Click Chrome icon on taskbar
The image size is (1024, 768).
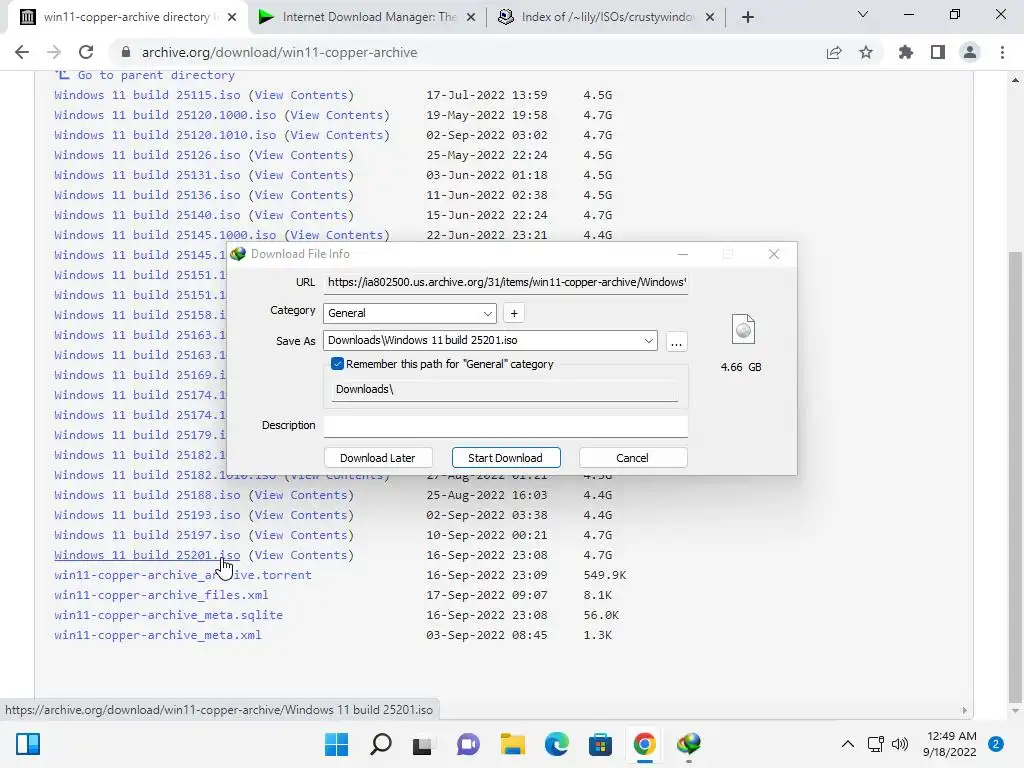[x=645, y=744]
